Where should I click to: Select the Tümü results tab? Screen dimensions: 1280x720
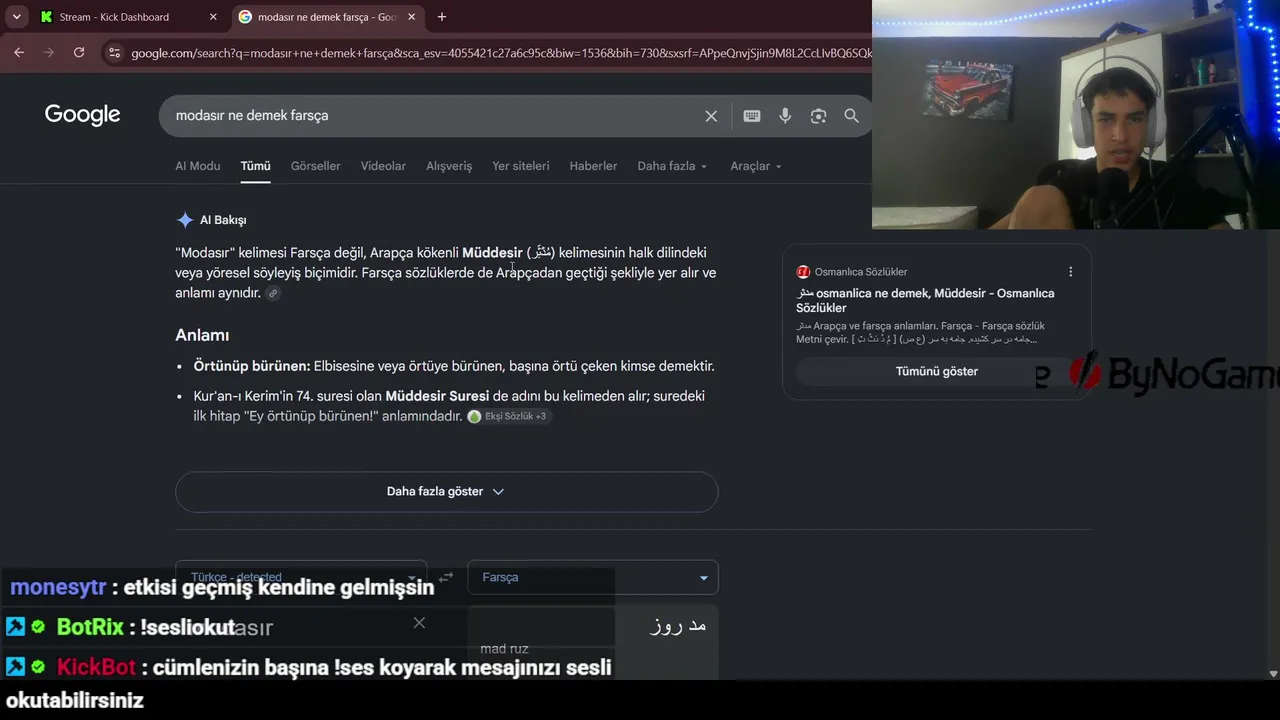pos(255,166)
